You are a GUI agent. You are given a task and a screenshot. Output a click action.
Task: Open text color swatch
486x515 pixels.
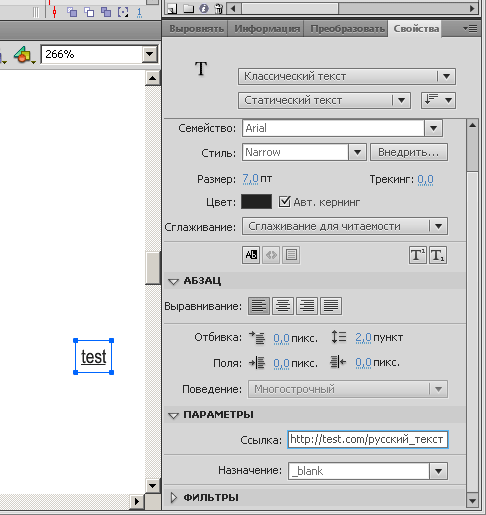256,202
